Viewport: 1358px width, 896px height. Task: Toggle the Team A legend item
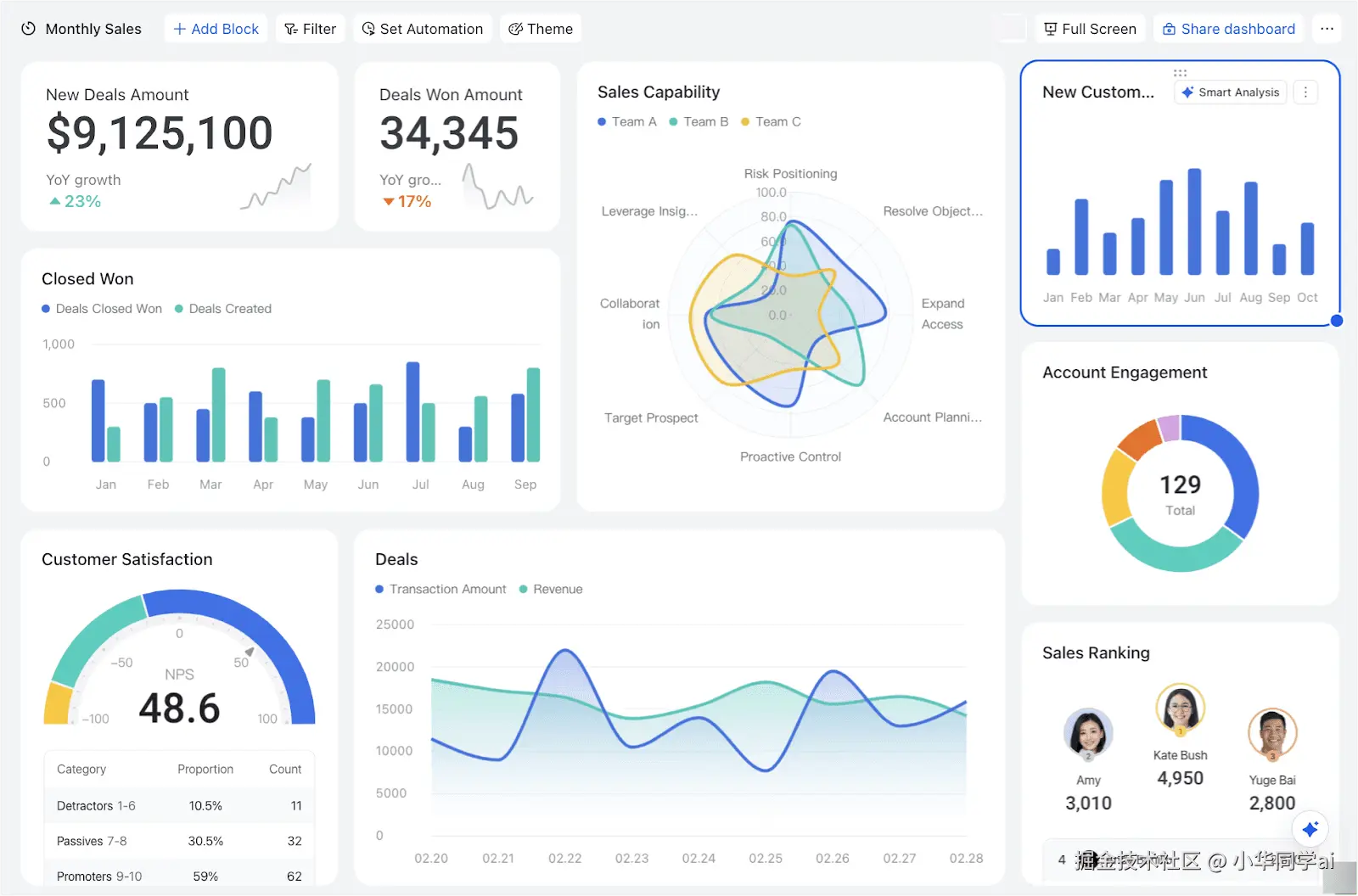point(627,122)
